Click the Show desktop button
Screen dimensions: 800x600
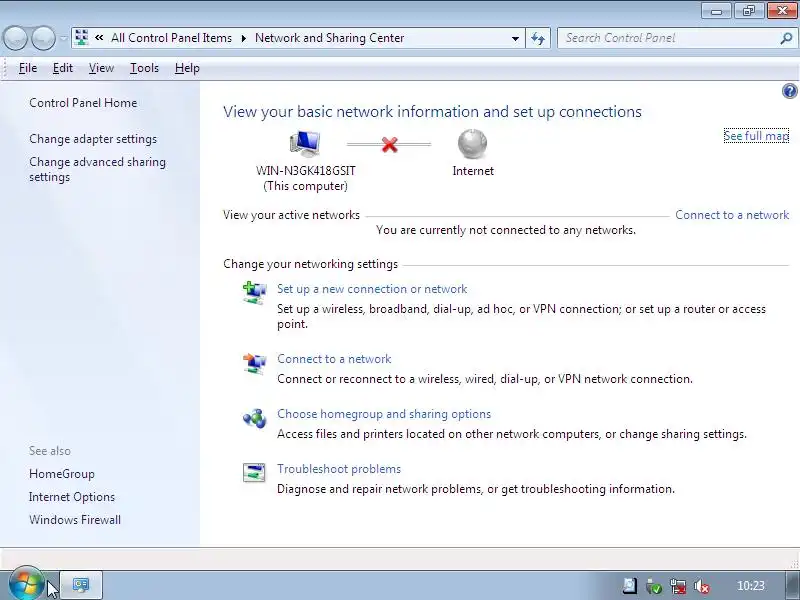pyautogui.click(x=792, y=585)
